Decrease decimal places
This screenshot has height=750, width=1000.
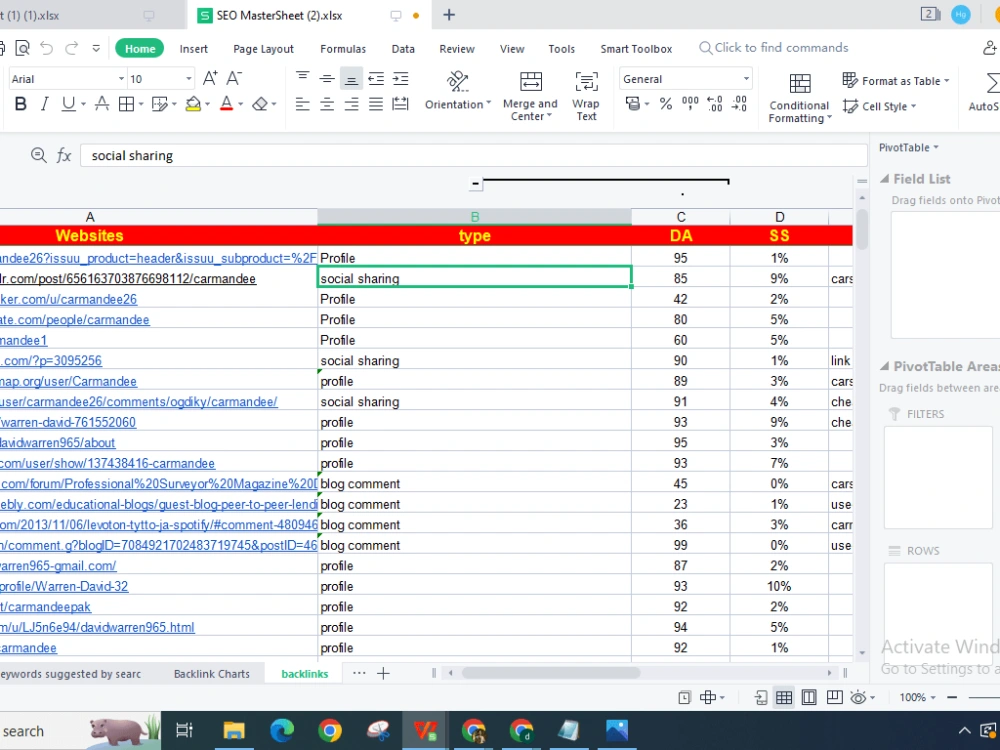pyautogui.click(x=740, y=104)
